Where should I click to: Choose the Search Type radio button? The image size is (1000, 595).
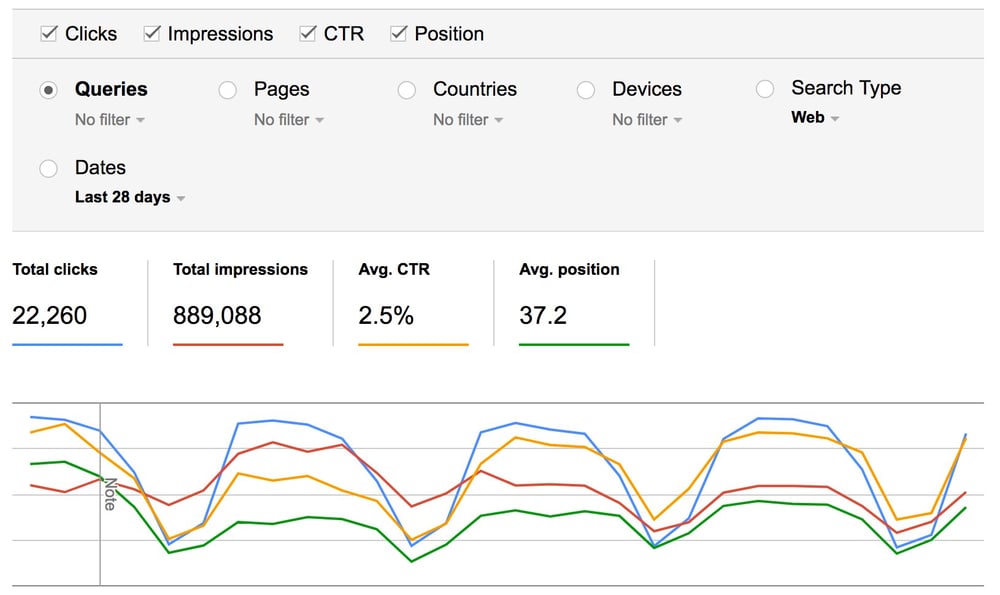764,90
